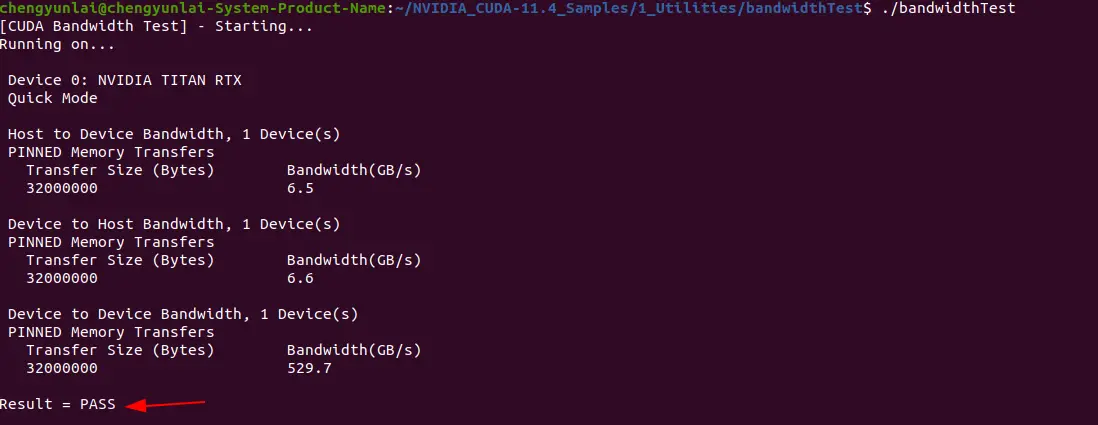Click the 6.6 bandwidth value
The width and height of the screenshot is (1098, 425).
[300, 278]
